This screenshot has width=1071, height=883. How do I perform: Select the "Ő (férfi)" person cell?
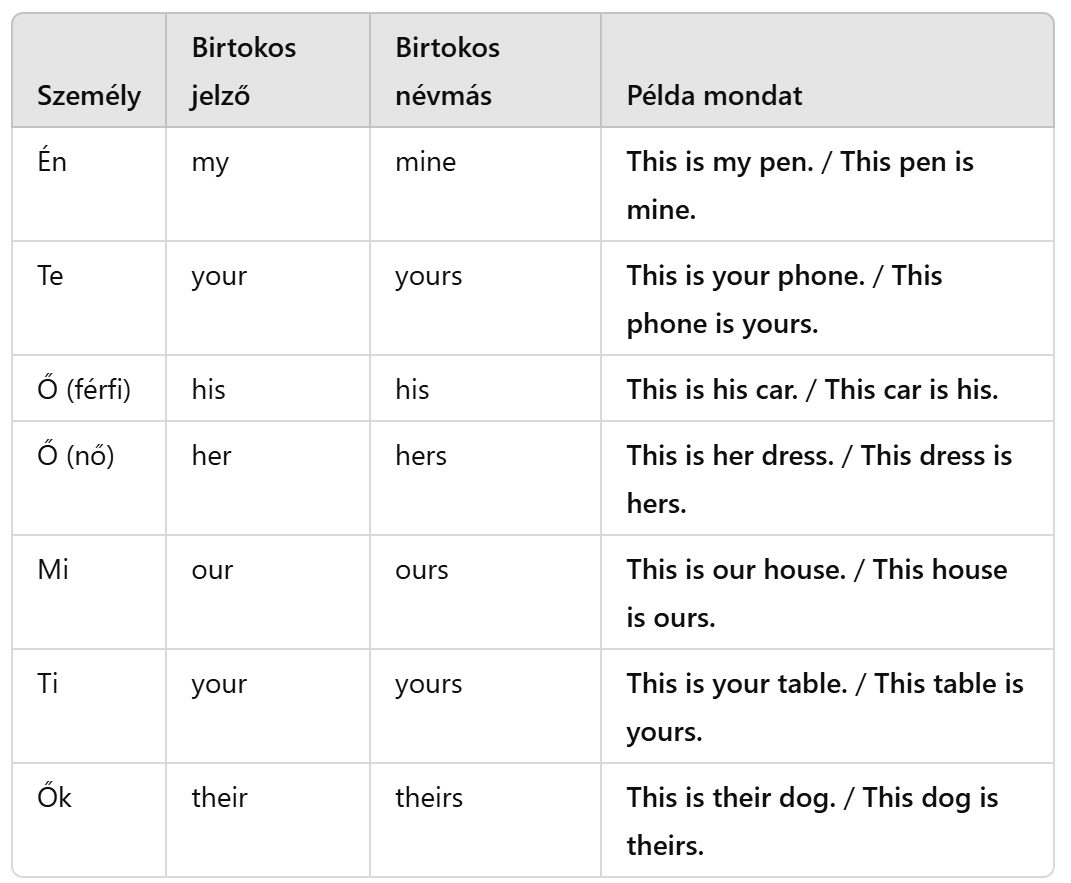pos(84,389)
